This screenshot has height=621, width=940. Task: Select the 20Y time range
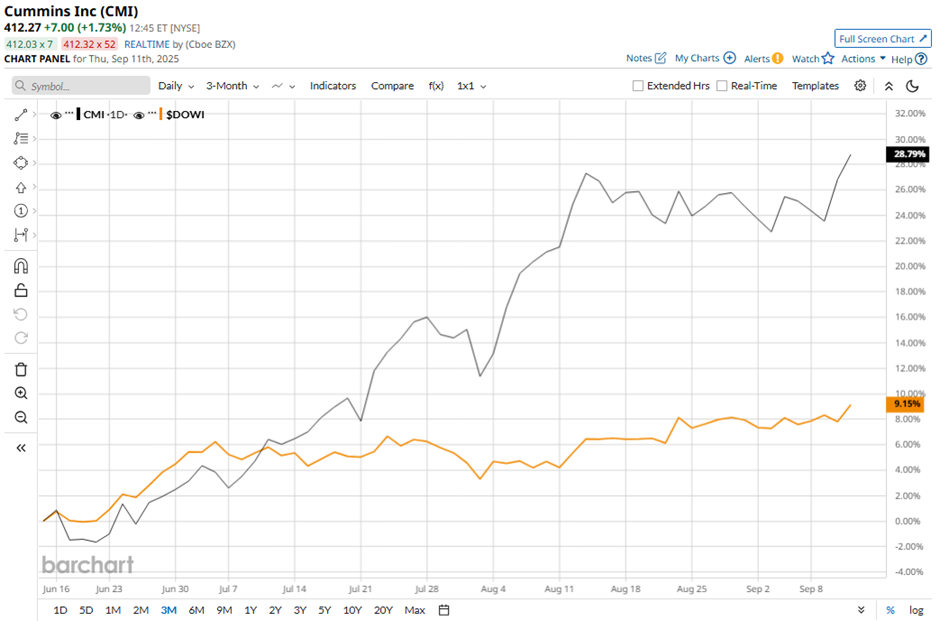(383, 610)
